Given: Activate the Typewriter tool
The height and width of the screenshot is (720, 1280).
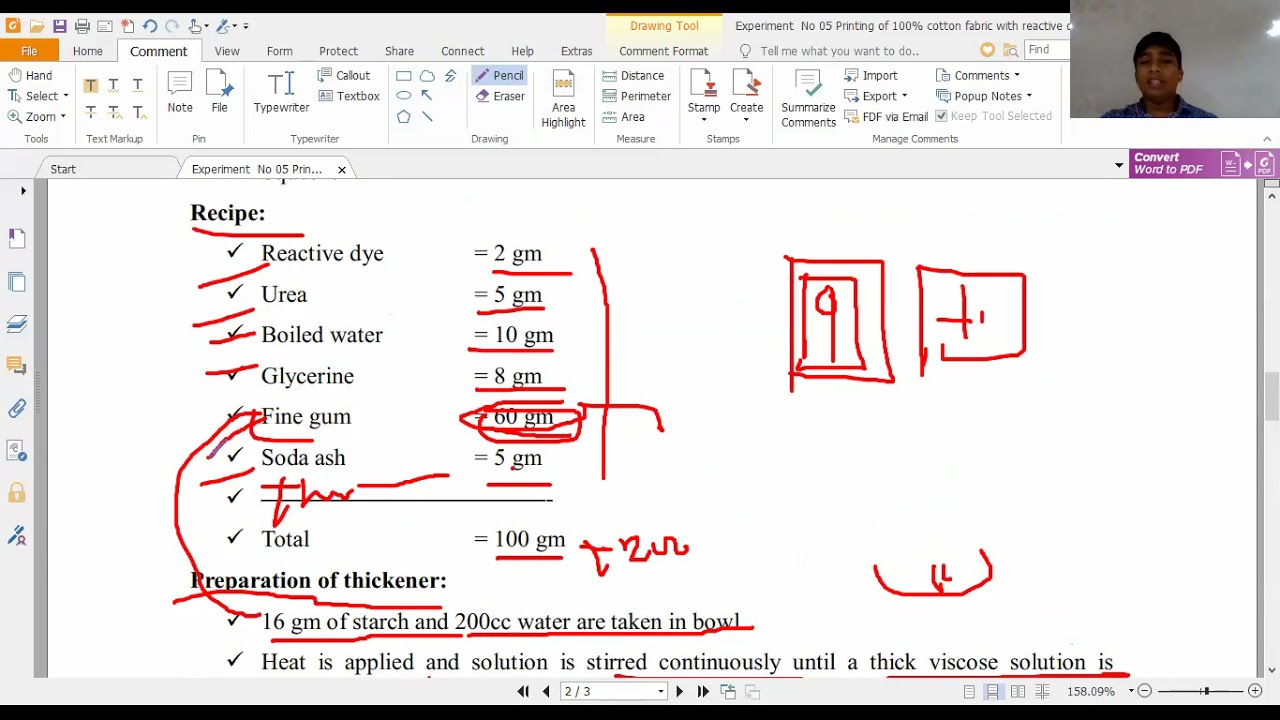Looking at the screenshot, I should pos(281,92).
